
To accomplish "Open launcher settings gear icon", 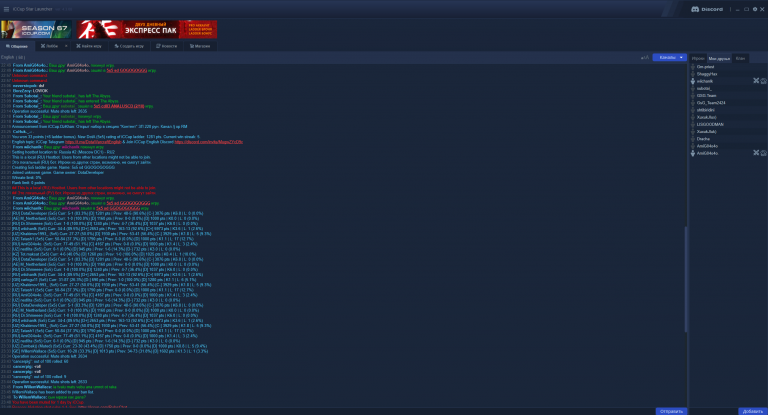I will coord(754,9).
